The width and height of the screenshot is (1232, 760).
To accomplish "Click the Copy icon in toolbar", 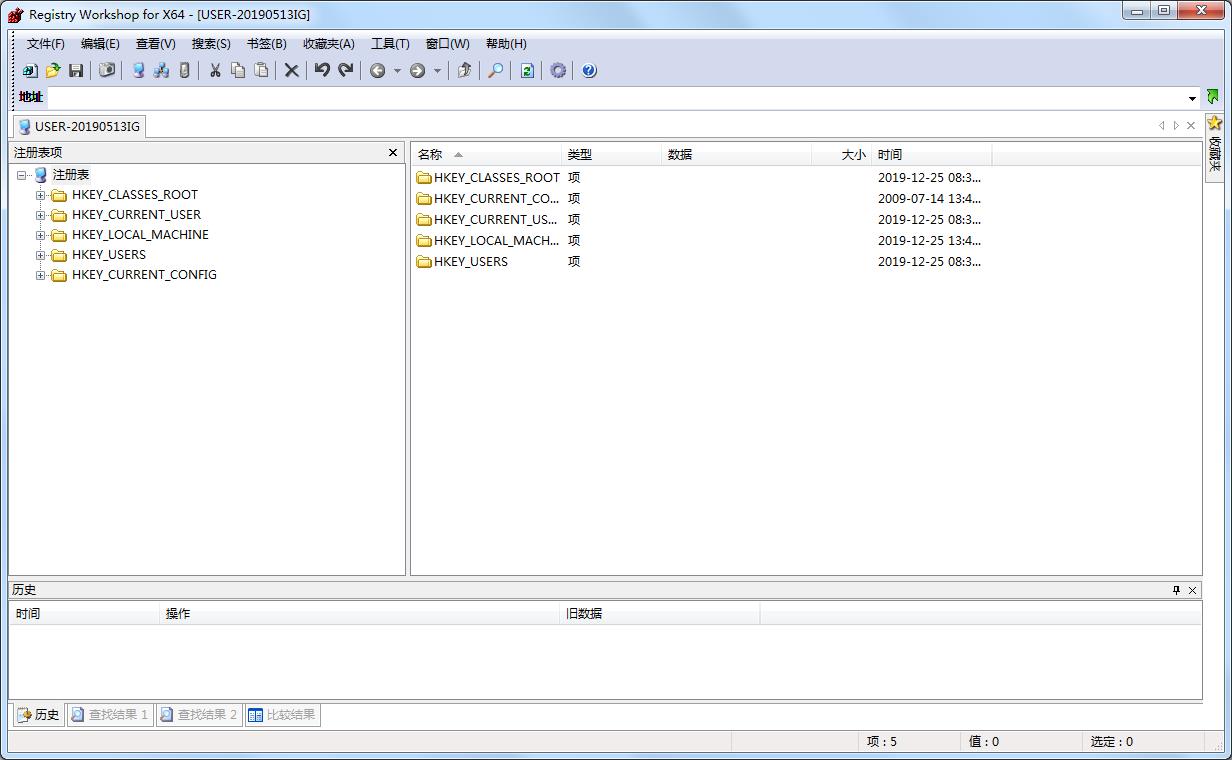I will click(x=238, y=71).
